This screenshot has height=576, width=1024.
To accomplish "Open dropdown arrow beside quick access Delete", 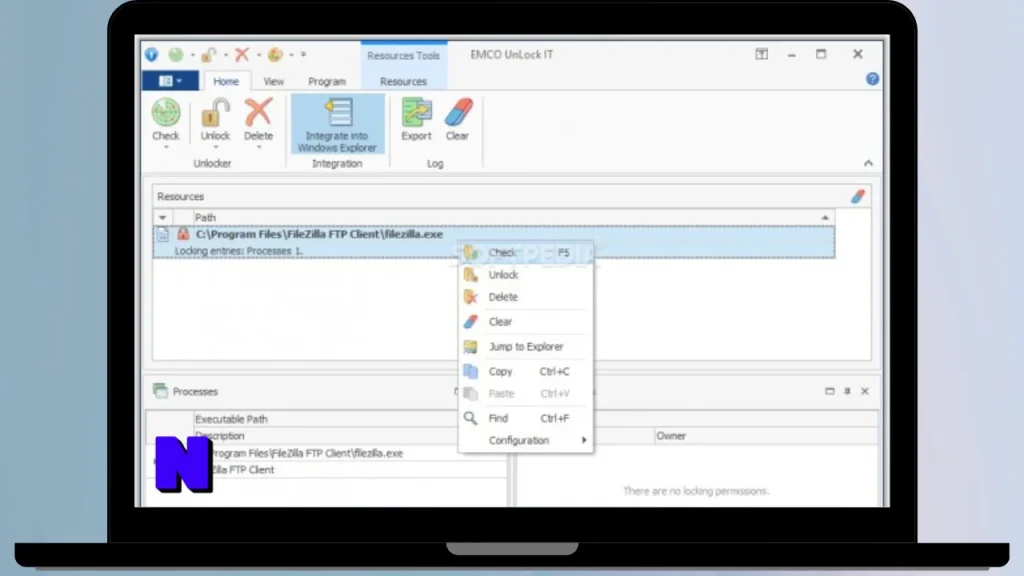I will point(259,56).
